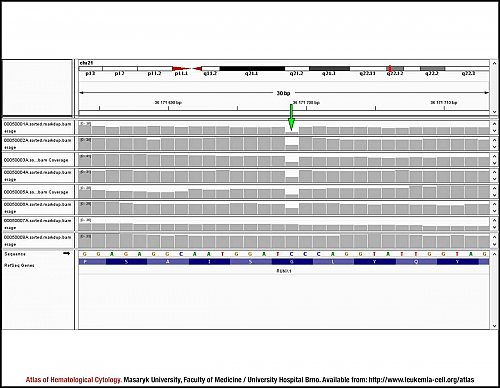This screenshot has width=500, height=388.
Task: Click the chr21 label above the ideogram
Action: [86, 63]
